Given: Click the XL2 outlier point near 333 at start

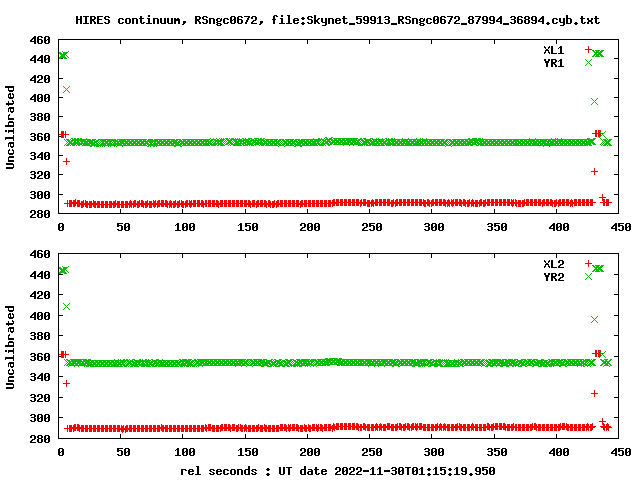Looking at the screenshot, I should click(x=67, y=384).
